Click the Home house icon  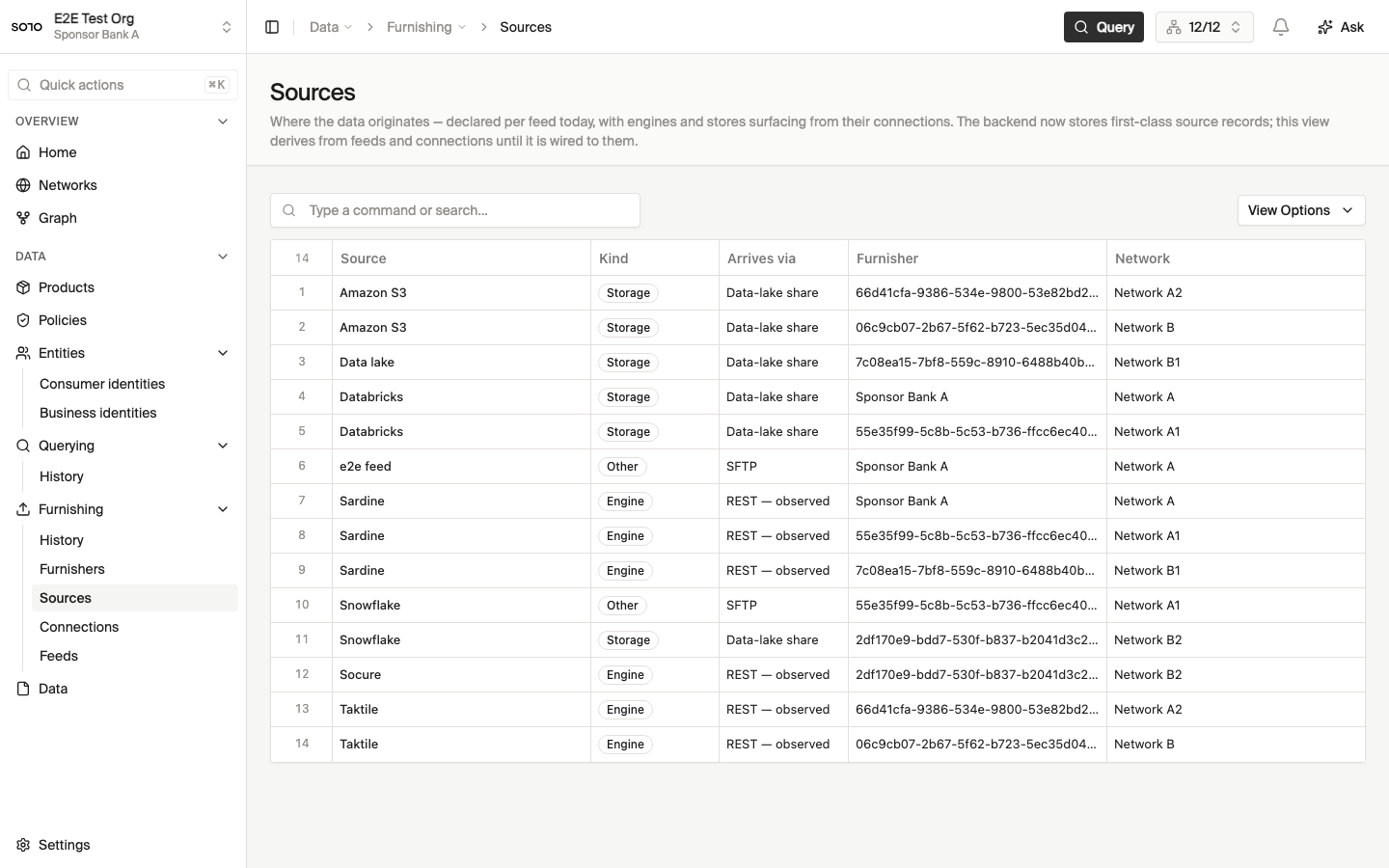pos(23,152)
